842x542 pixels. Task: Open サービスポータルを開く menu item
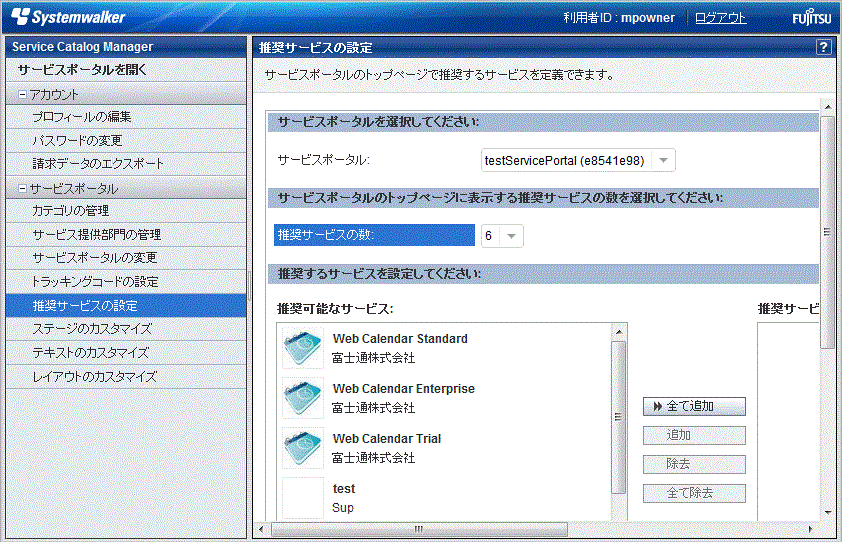tap(126, 70)
